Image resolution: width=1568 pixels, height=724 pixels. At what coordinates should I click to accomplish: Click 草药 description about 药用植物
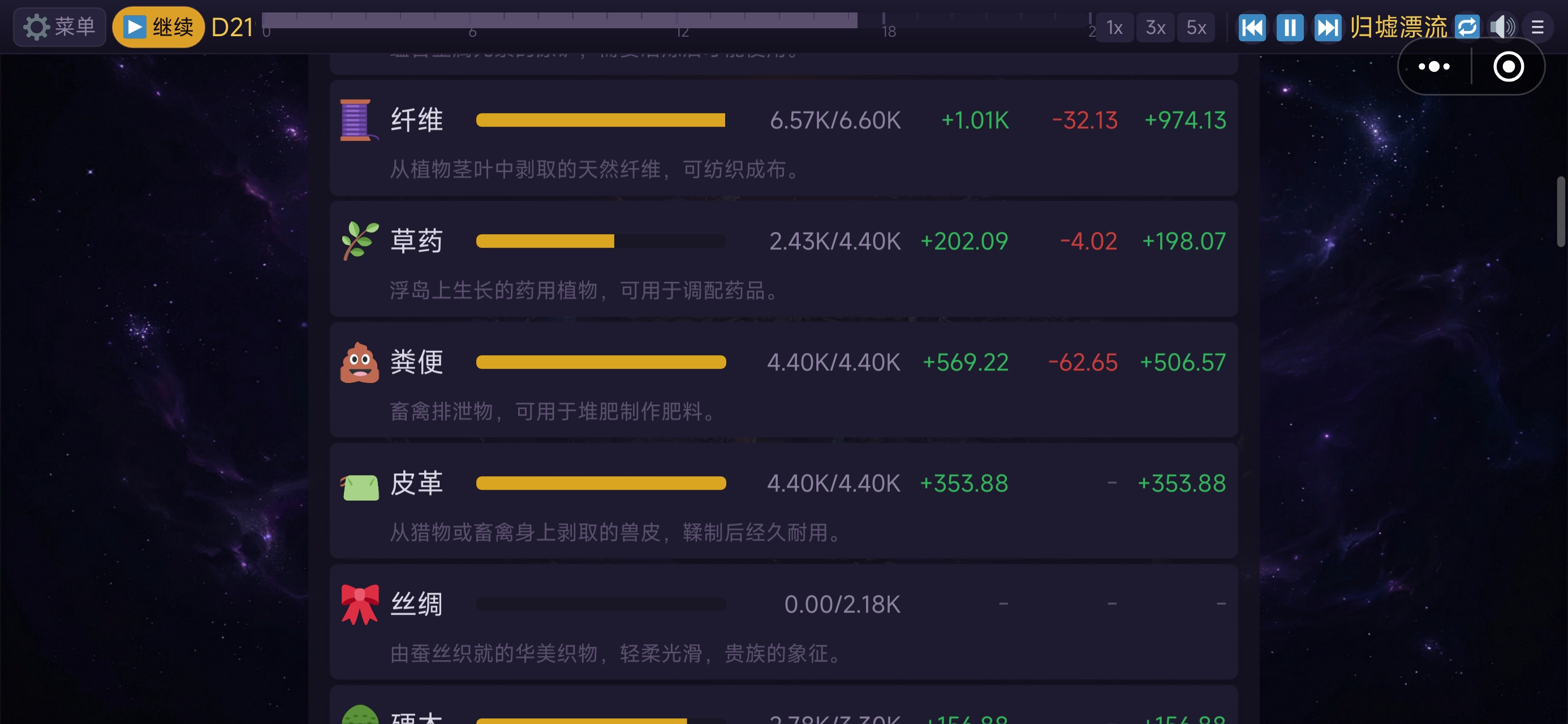[585, 291]
